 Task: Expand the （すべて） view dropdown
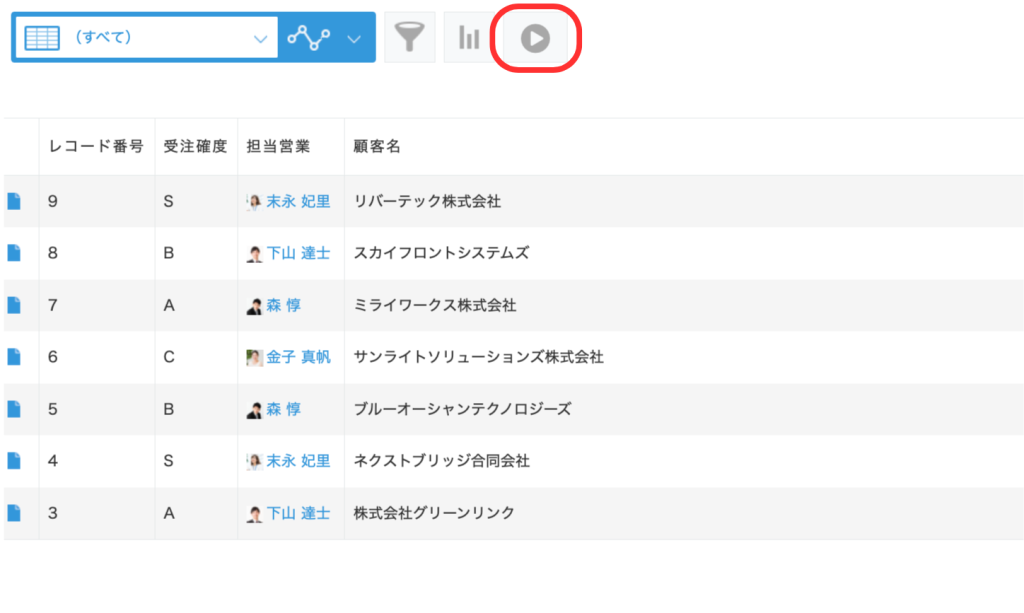(x=261, y=38)
